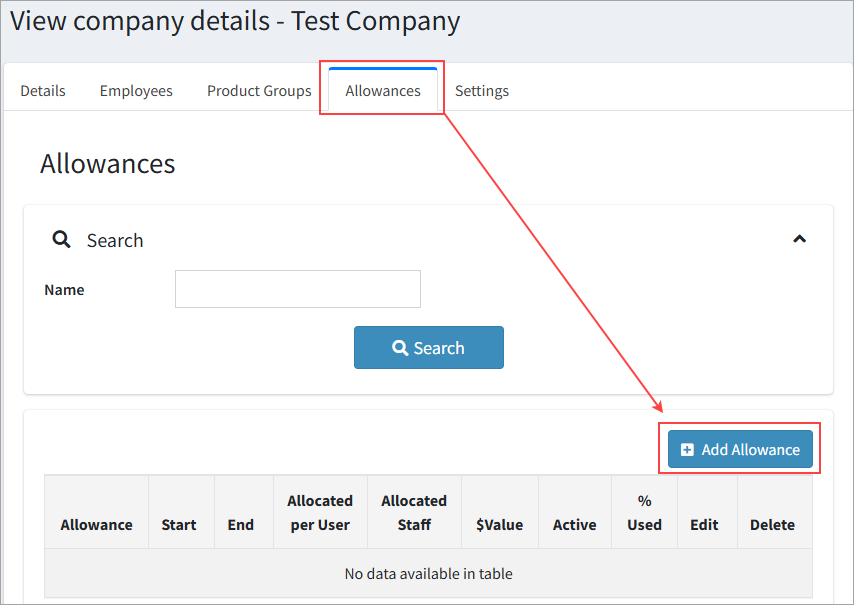Open the Product Groups tab

click(259, 90)
